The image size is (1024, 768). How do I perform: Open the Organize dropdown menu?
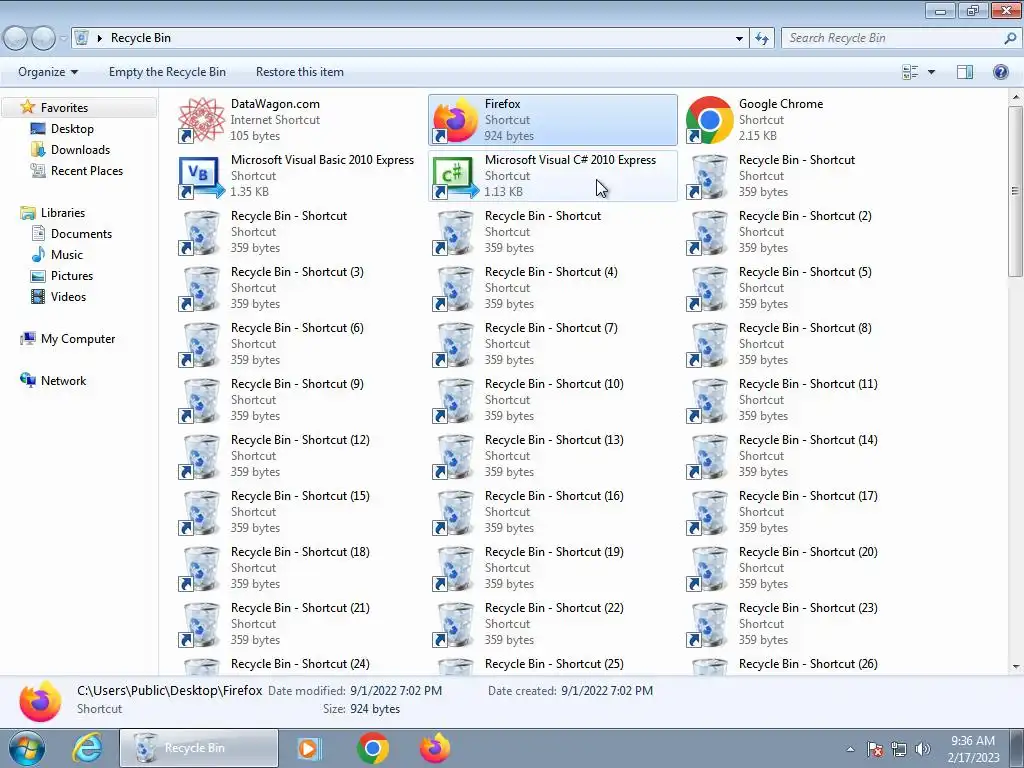coord(48,72)
